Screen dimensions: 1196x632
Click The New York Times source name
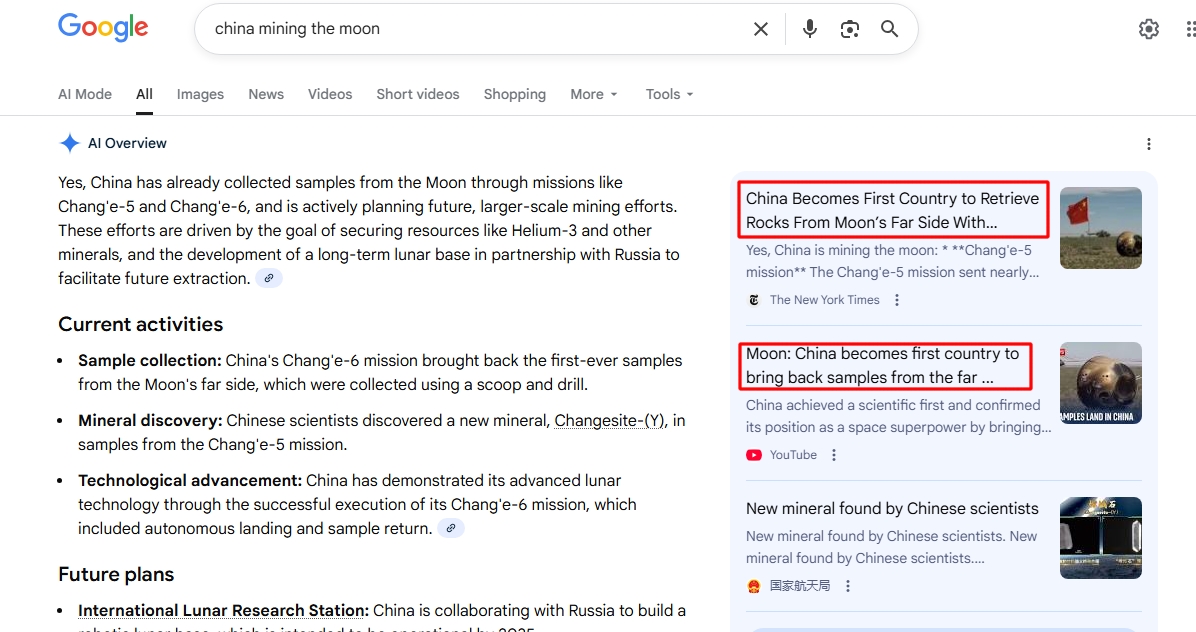click(825, 300)
